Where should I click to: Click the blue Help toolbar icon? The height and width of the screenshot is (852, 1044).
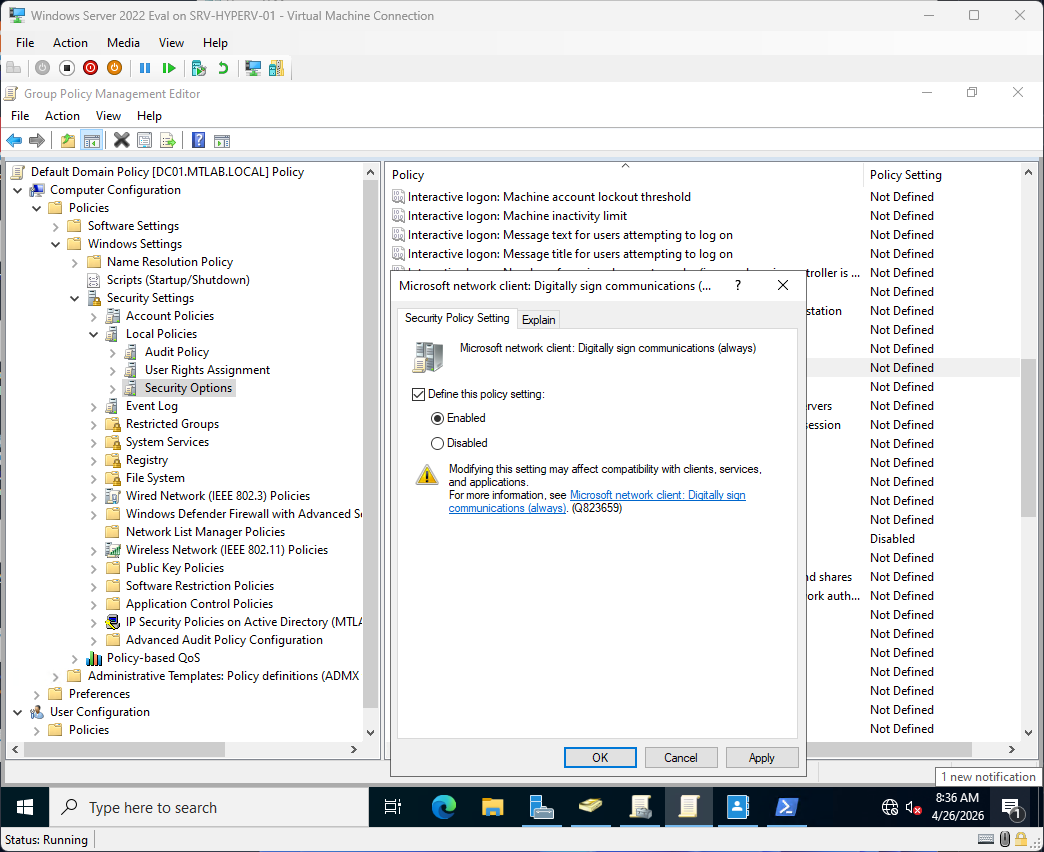(198, 140)
